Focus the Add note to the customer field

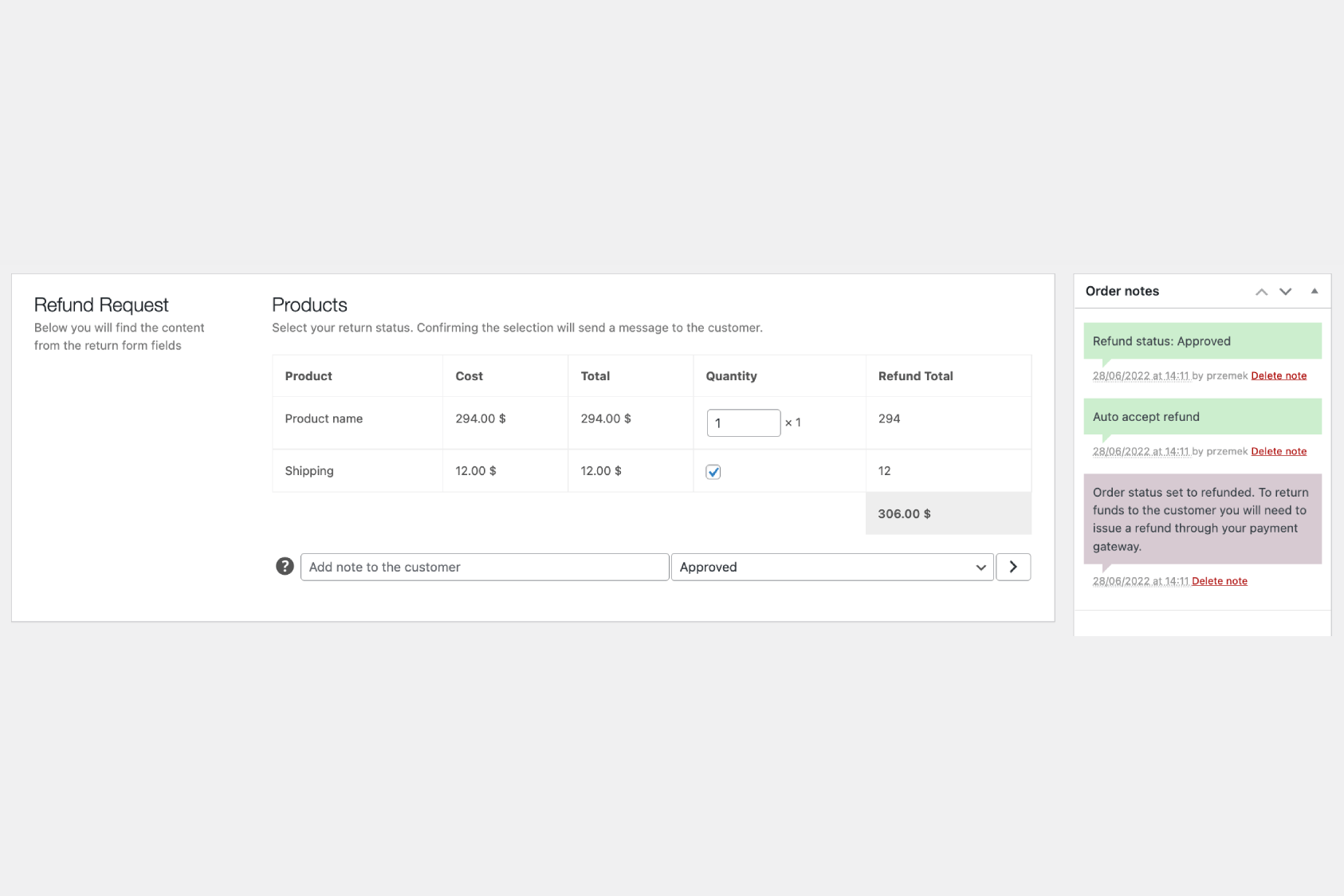tap(484, 567)
